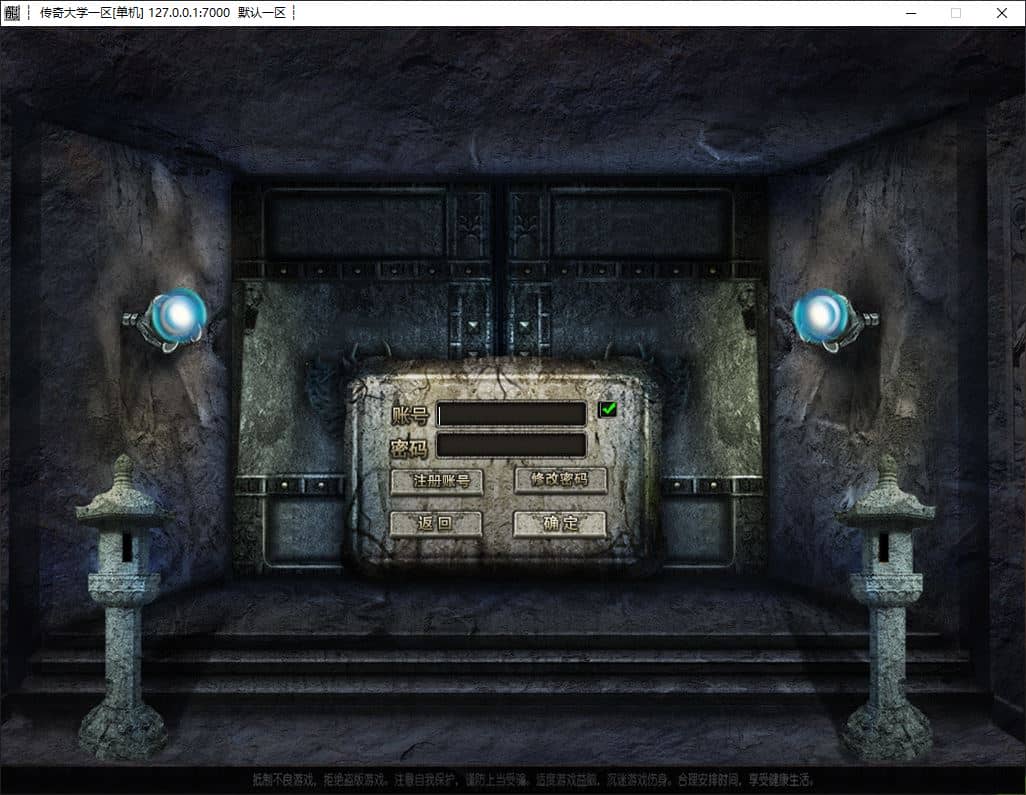This screenshot has width=1026, height=795.
Task: Click the left stone lantern
Action: coord(123,609)
